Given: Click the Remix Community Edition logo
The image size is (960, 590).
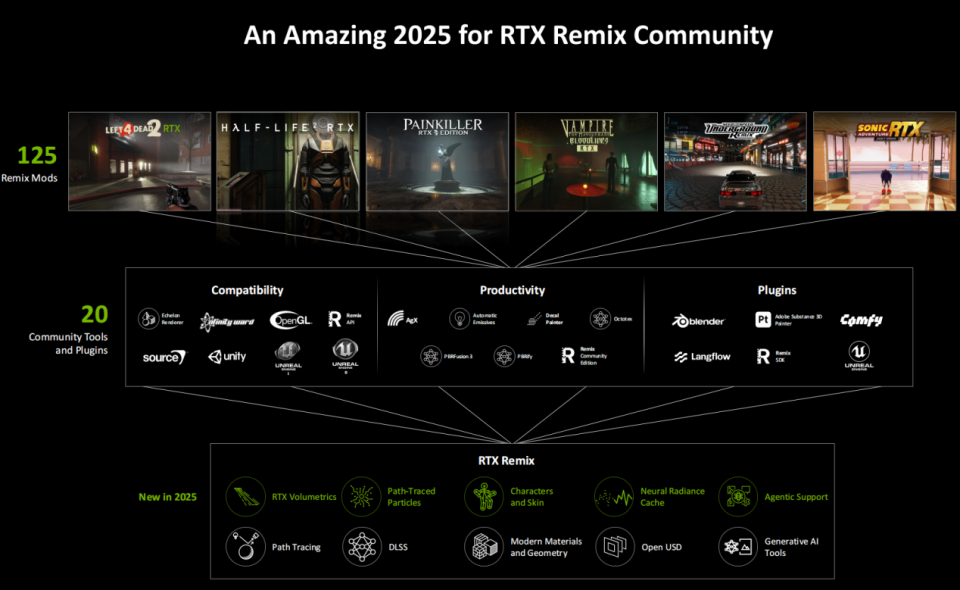Looking at the screenshot, I should click(568, 356).
